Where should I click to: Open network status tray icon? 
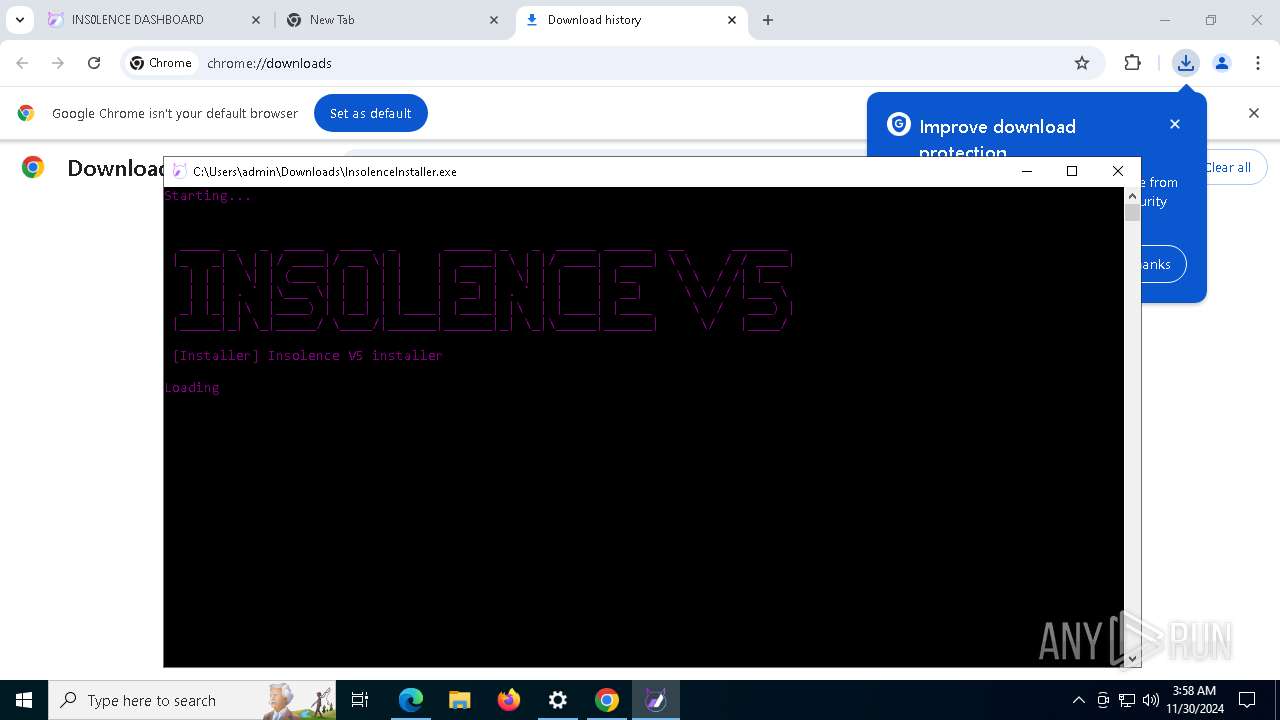coord(1127,700)
